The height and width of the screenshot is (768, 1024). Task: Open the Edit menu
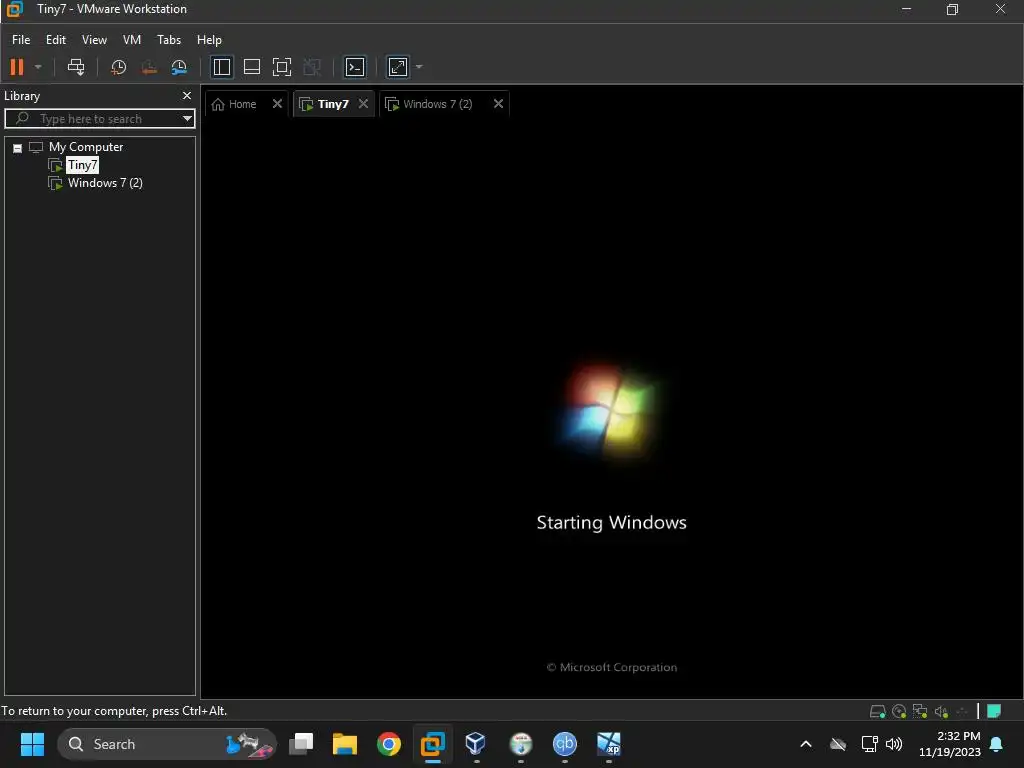click(x=56, y=40)
